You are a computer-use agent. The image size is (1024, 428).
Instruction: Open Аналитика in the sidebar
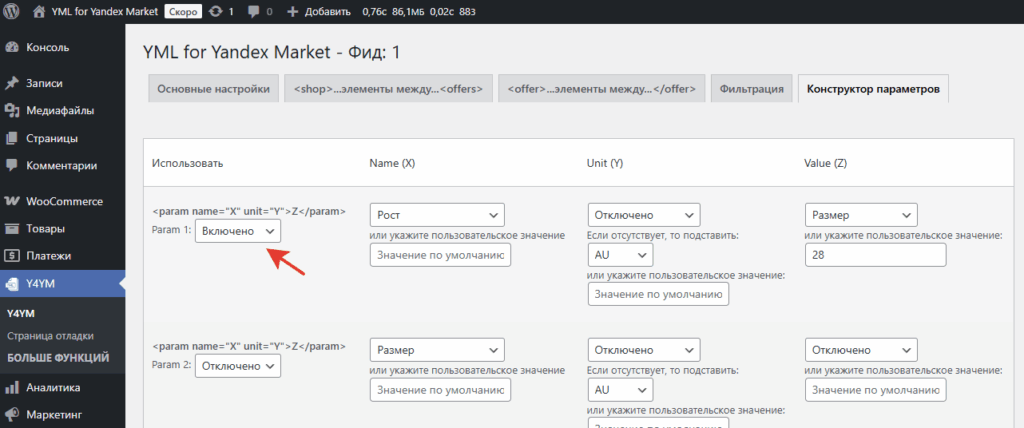[x=53, y=387]
